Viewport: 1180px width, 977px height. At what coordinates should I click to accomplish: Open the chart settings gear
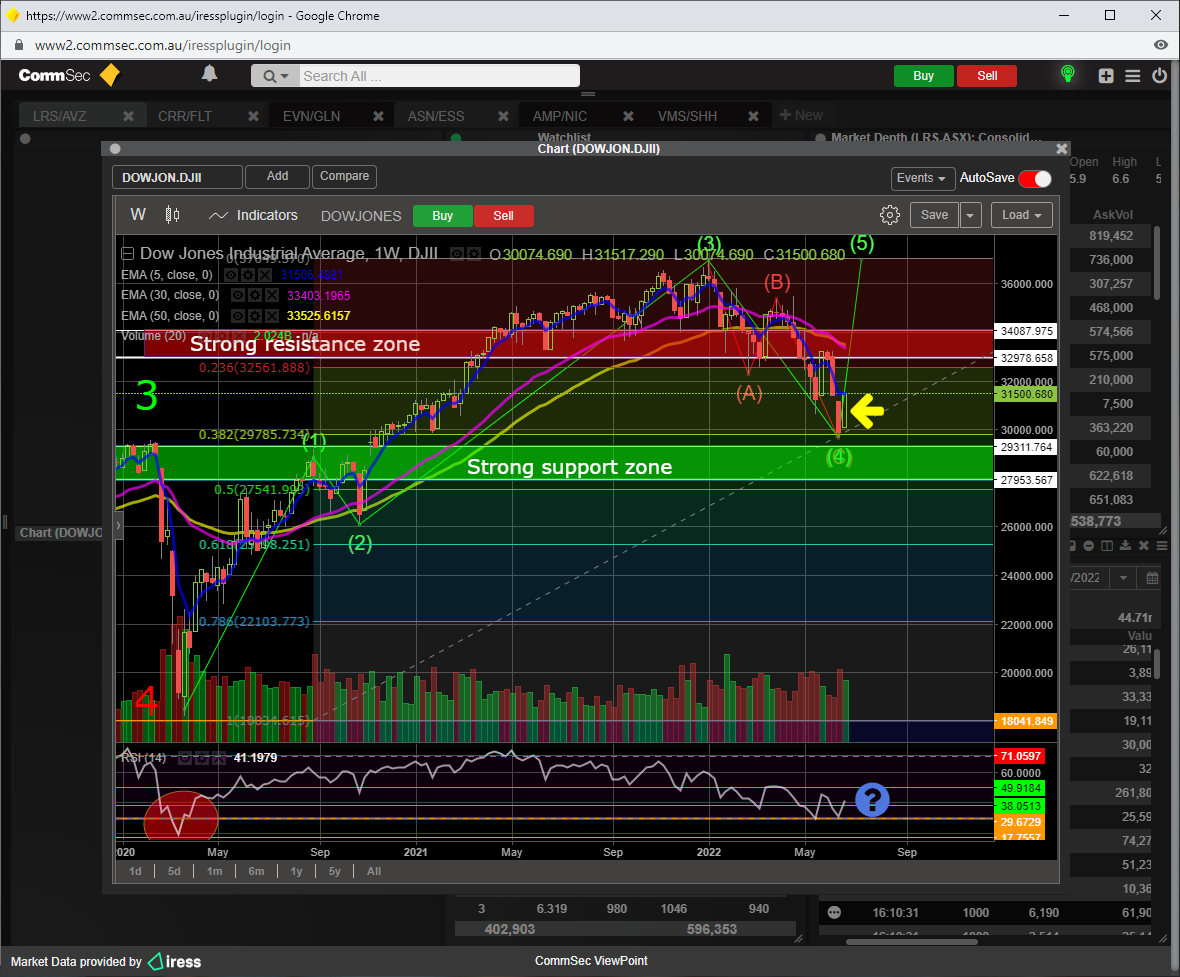889,215
